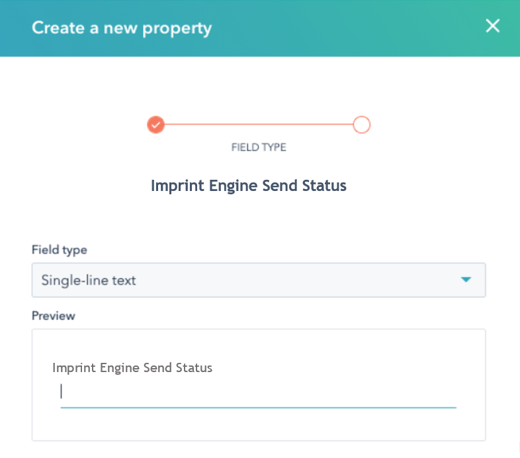Focus the preview text input field
Viewport: 520px width, 458px height.
[x=258, y=392]
